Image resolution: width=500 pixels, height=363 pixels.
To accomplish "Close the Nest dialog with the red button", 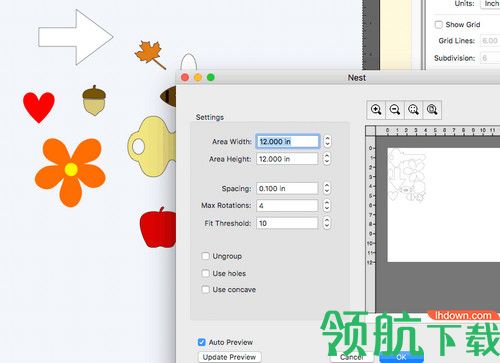I will [185, 77].
